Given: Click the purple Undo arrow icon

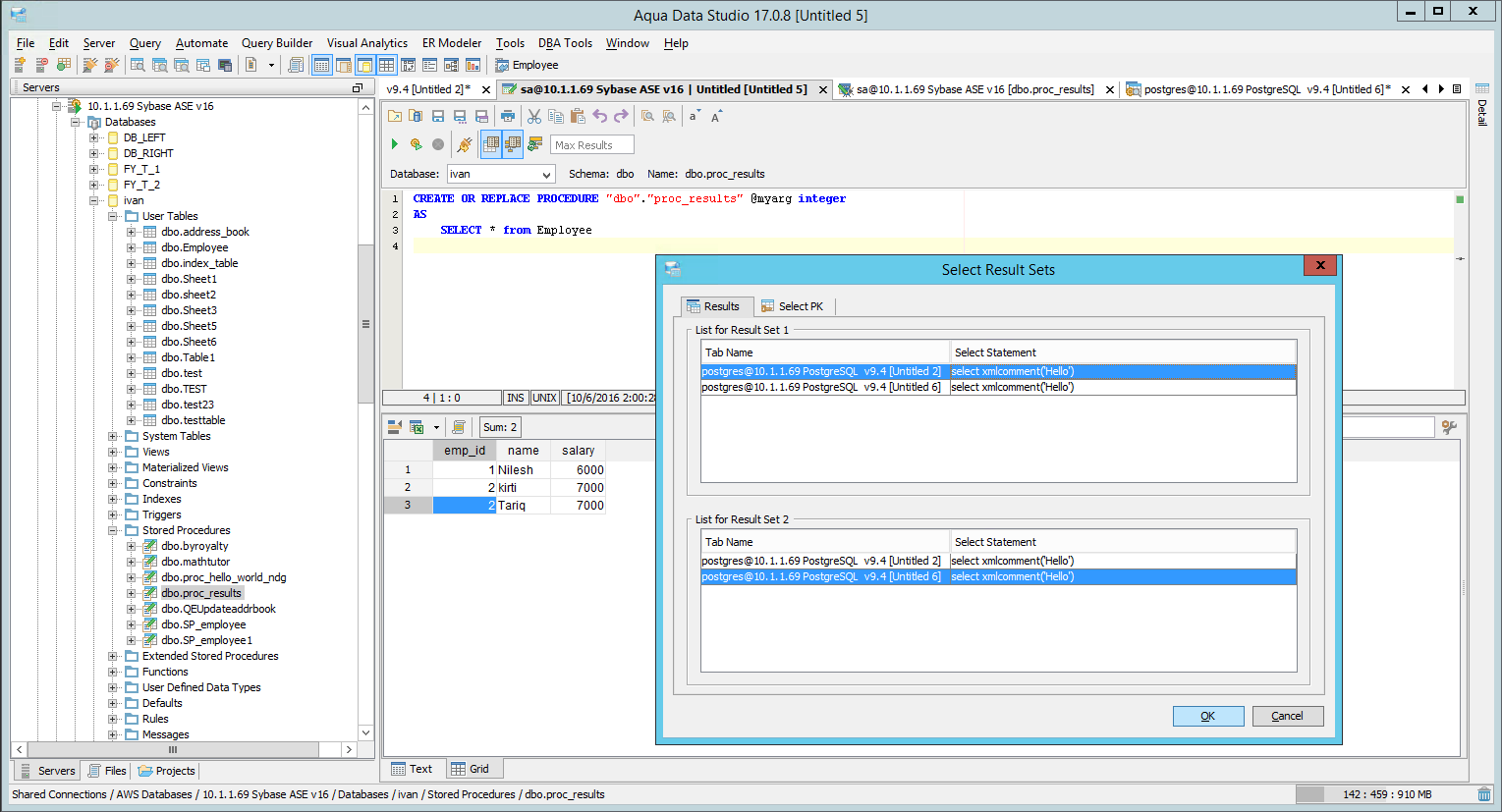Looking at the screenshot, I should [599, 116].
